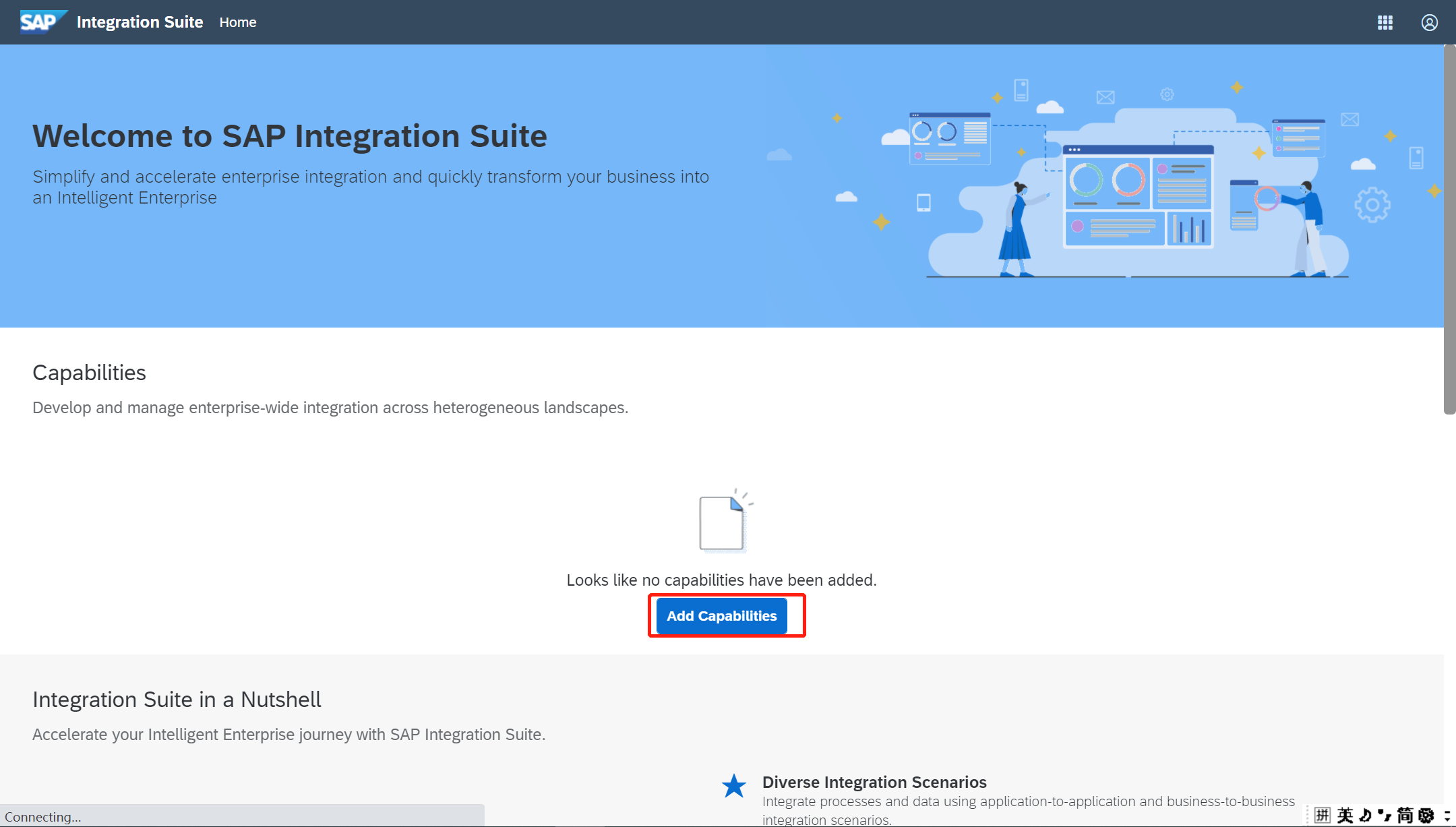Click the "Welcome to SAP Integration Suite" heading
The width and height of the screenshot is (1456, 827).
point(290,136)
